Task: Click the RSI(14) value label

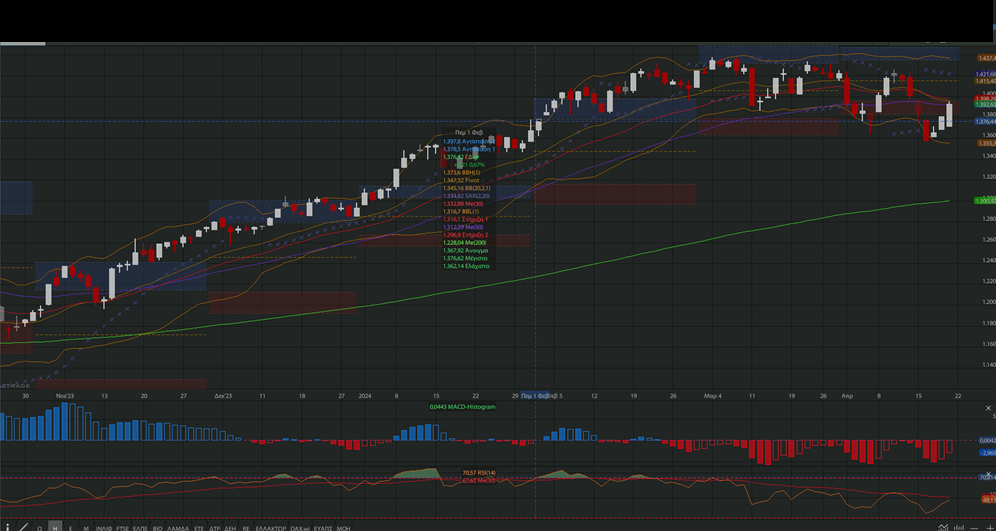Action: click(479, 473)
